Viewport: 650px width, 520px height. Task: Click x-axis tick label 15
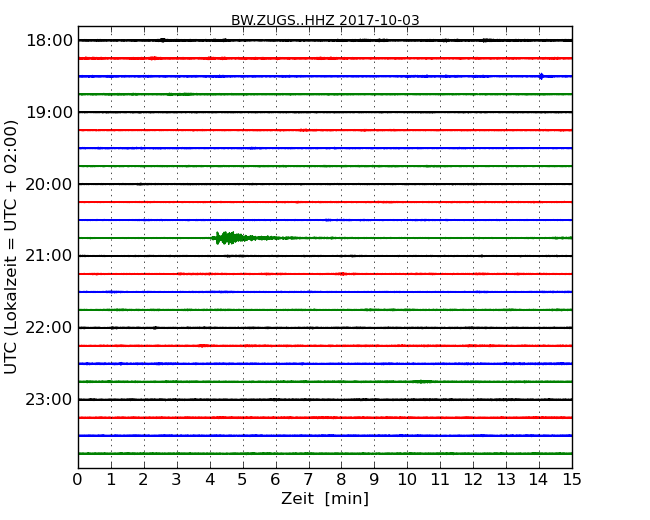click(572, 480)
